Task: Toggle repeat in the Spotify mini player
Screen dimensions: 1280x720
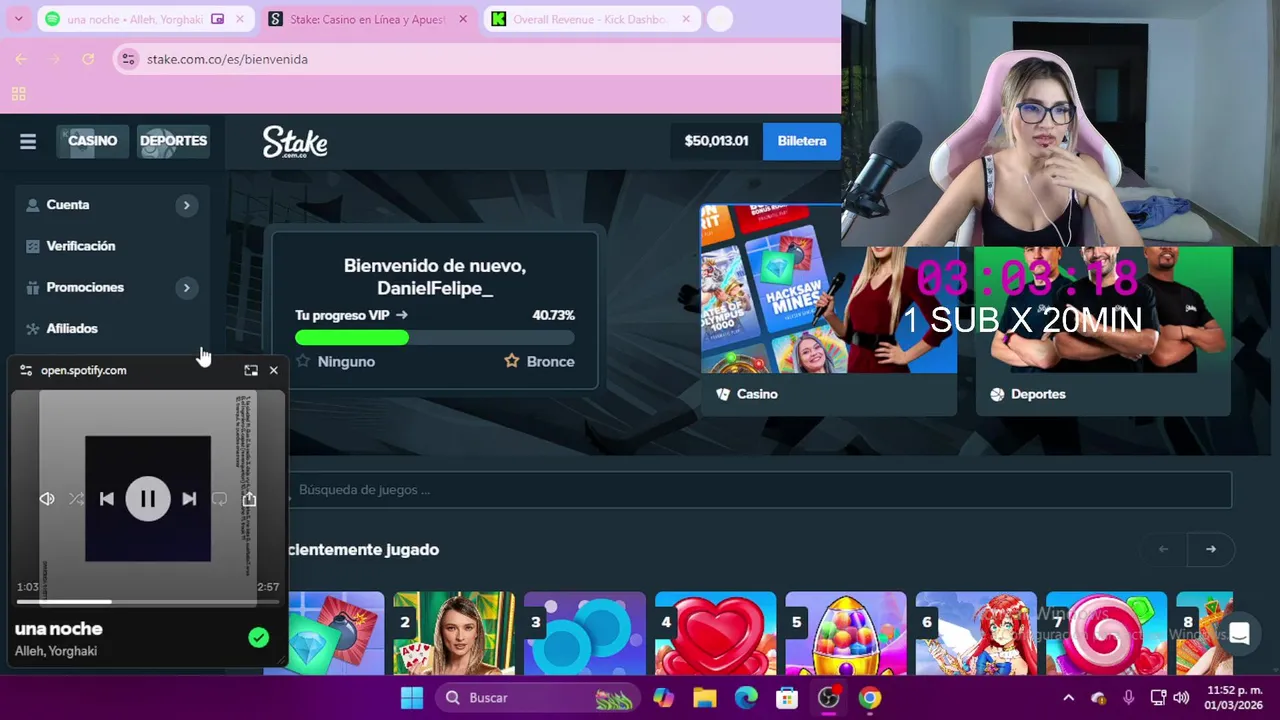Action: 219,498
